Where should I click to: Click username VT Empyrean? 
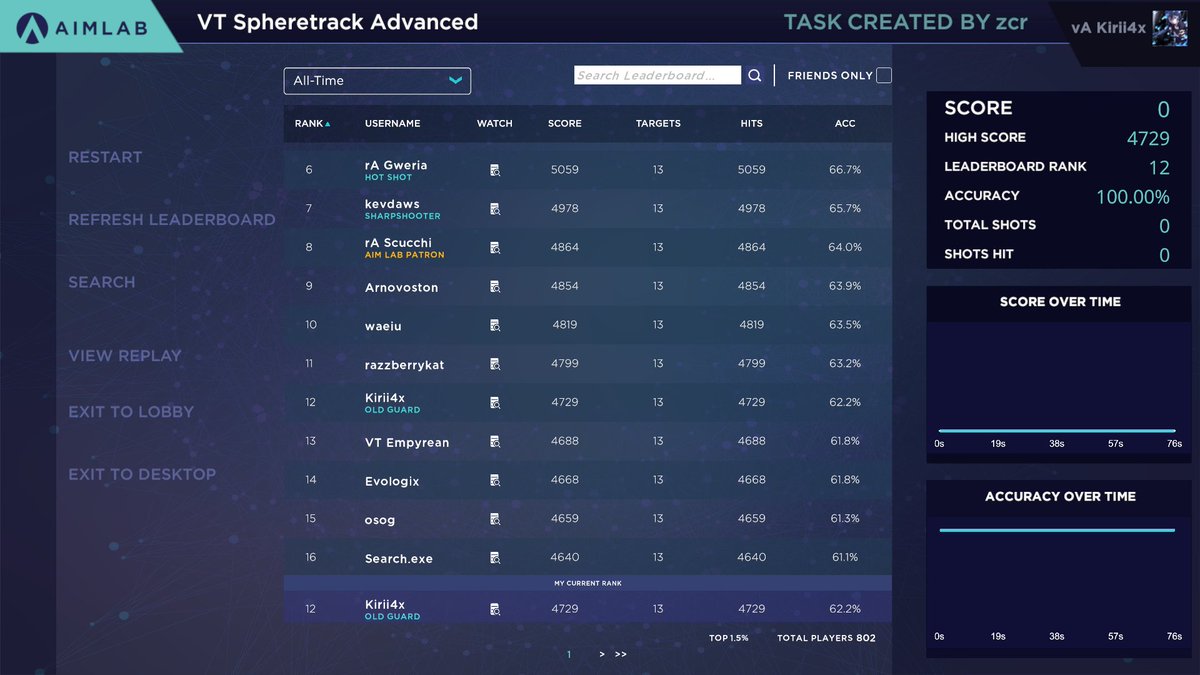[407, 442]
